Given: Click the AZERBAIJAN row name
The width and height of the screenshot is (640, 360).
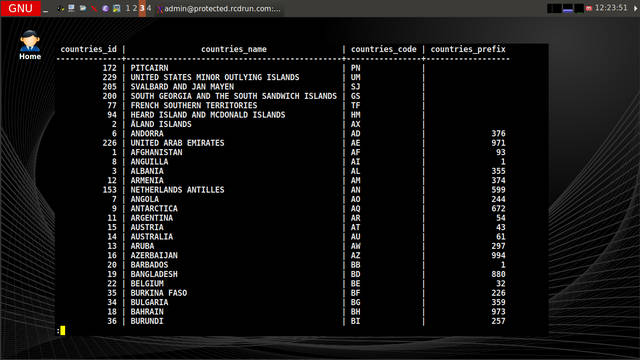Looking at the screenshot, I should point(154,256).
